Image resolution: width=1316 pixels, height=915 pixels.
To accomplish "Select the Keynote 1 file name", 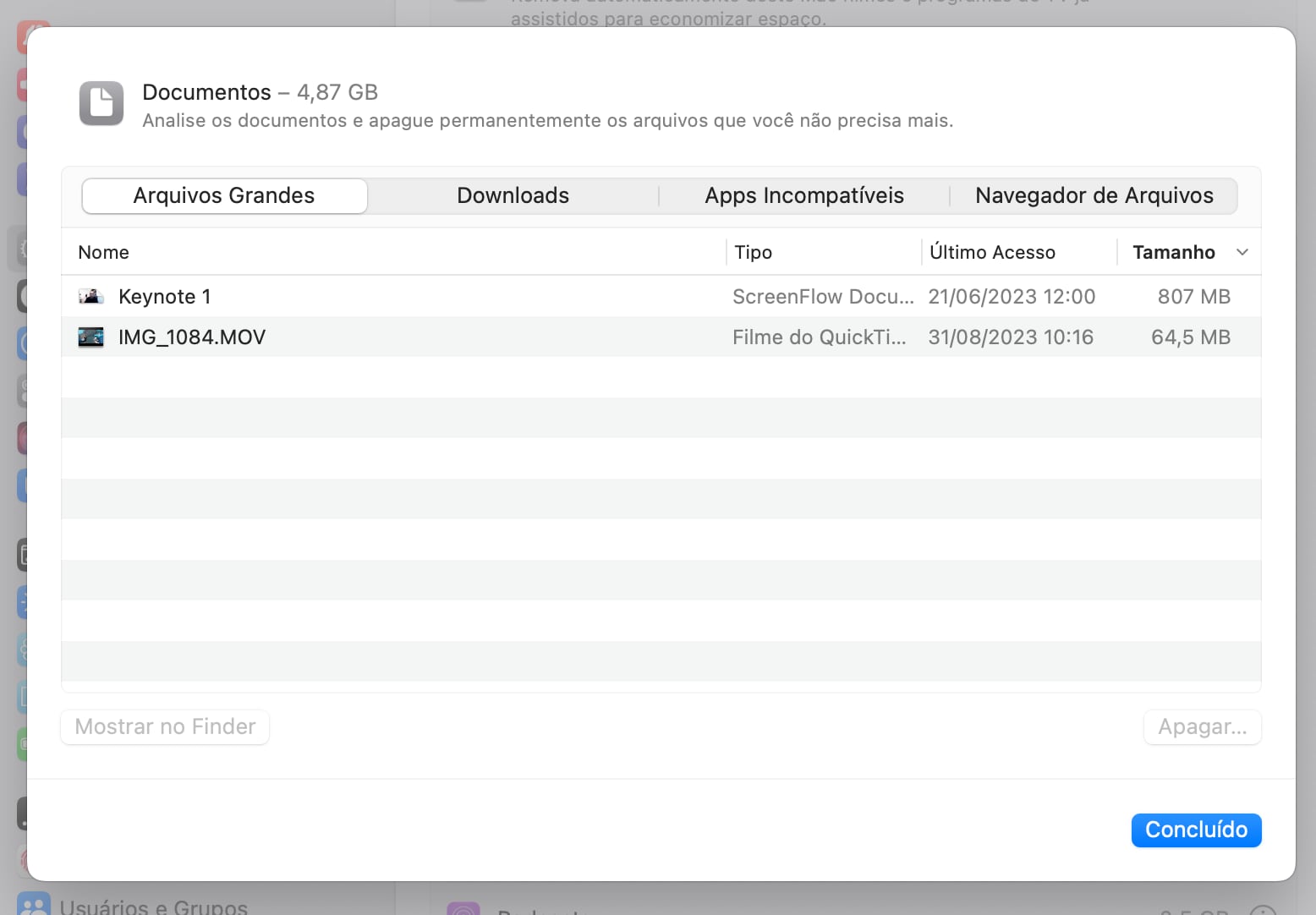I will tap(165, 297).
